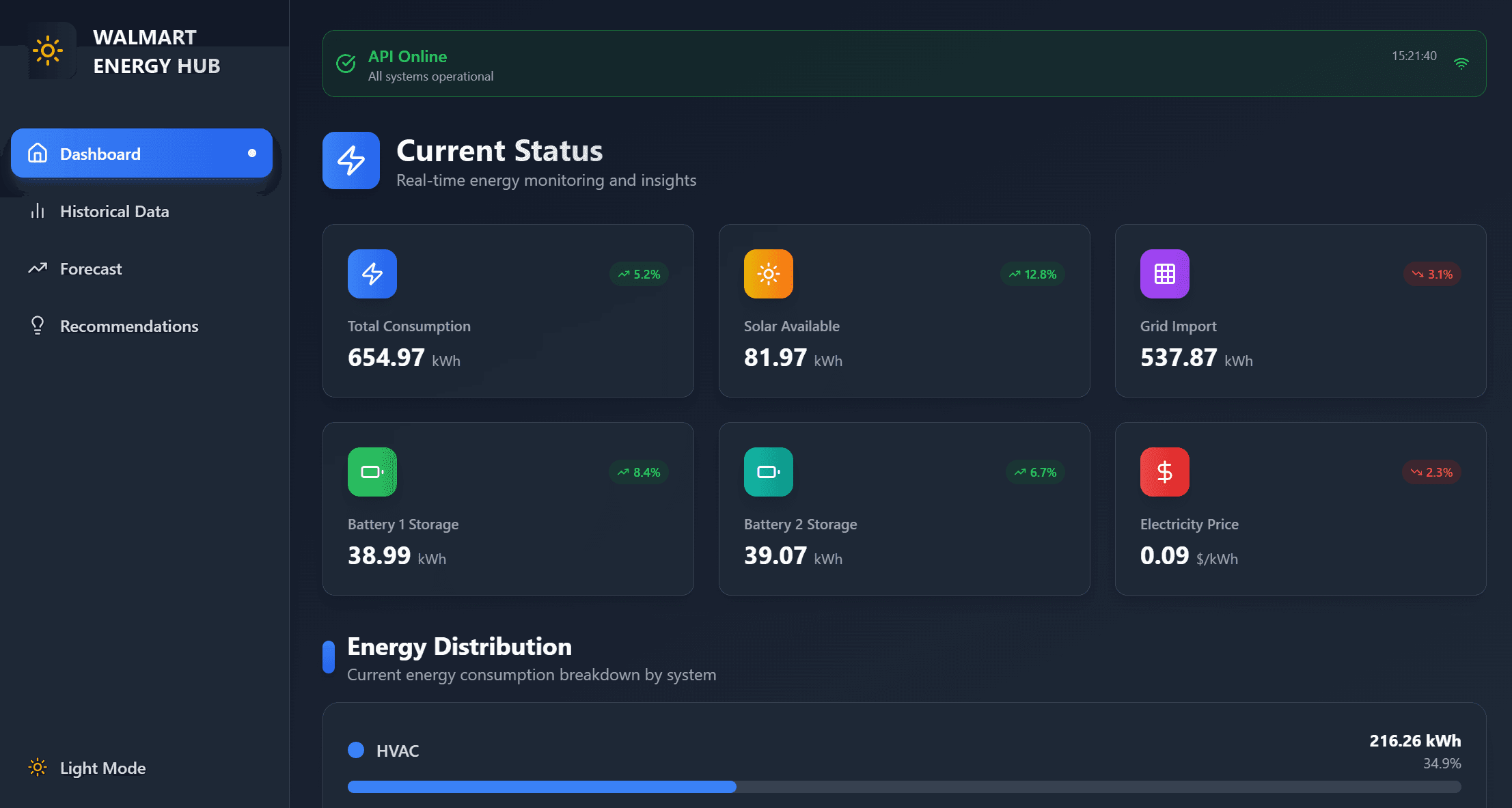Go to the Forecast section
This screenshot has height=808, width=1512.
pyautogui.click(x=141, y=269)
